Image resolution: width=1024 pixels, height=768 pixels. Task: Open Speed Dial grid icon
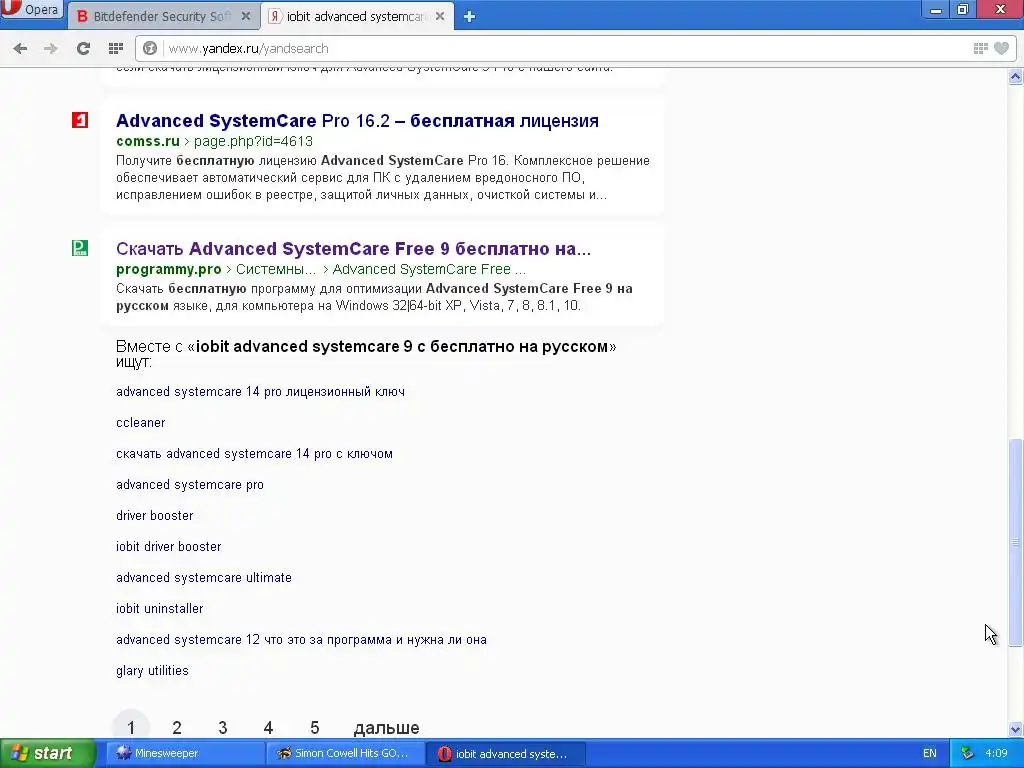[x=116, y=48]
